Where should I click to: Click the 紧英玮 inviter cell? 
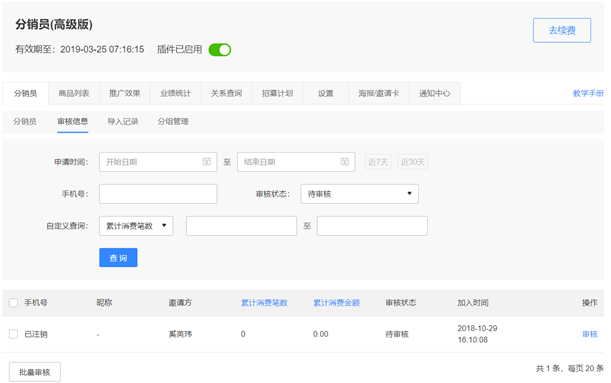click(180, 334)
